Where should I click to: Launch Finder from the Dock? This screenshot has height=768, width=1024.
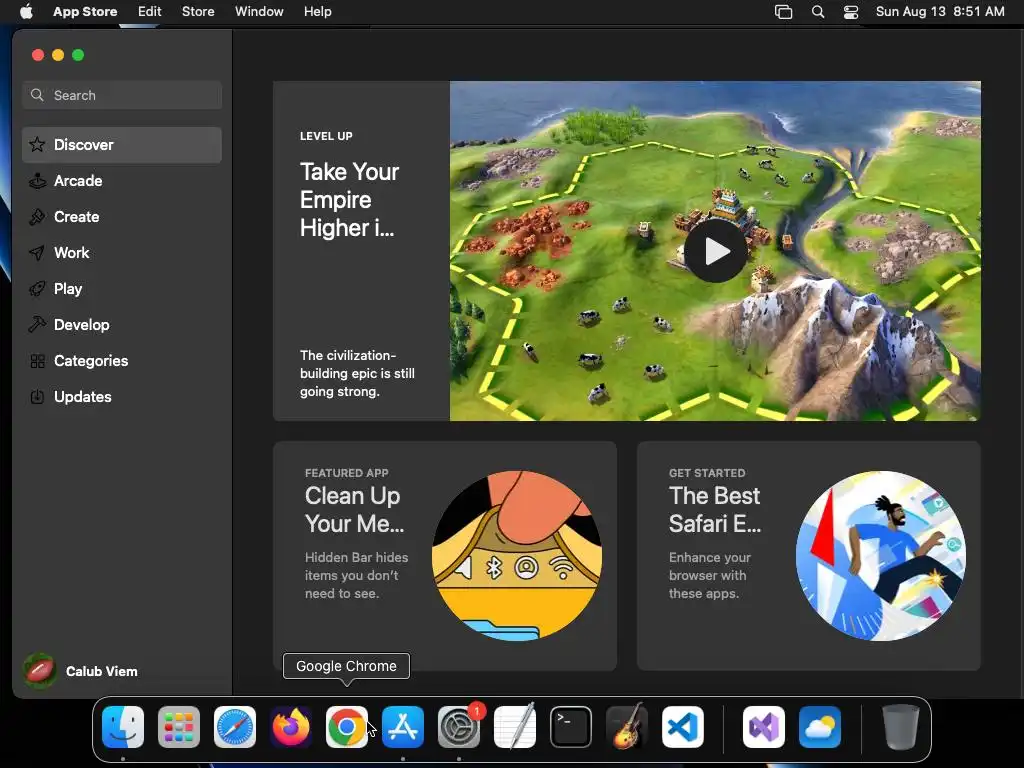pos(123,727)
